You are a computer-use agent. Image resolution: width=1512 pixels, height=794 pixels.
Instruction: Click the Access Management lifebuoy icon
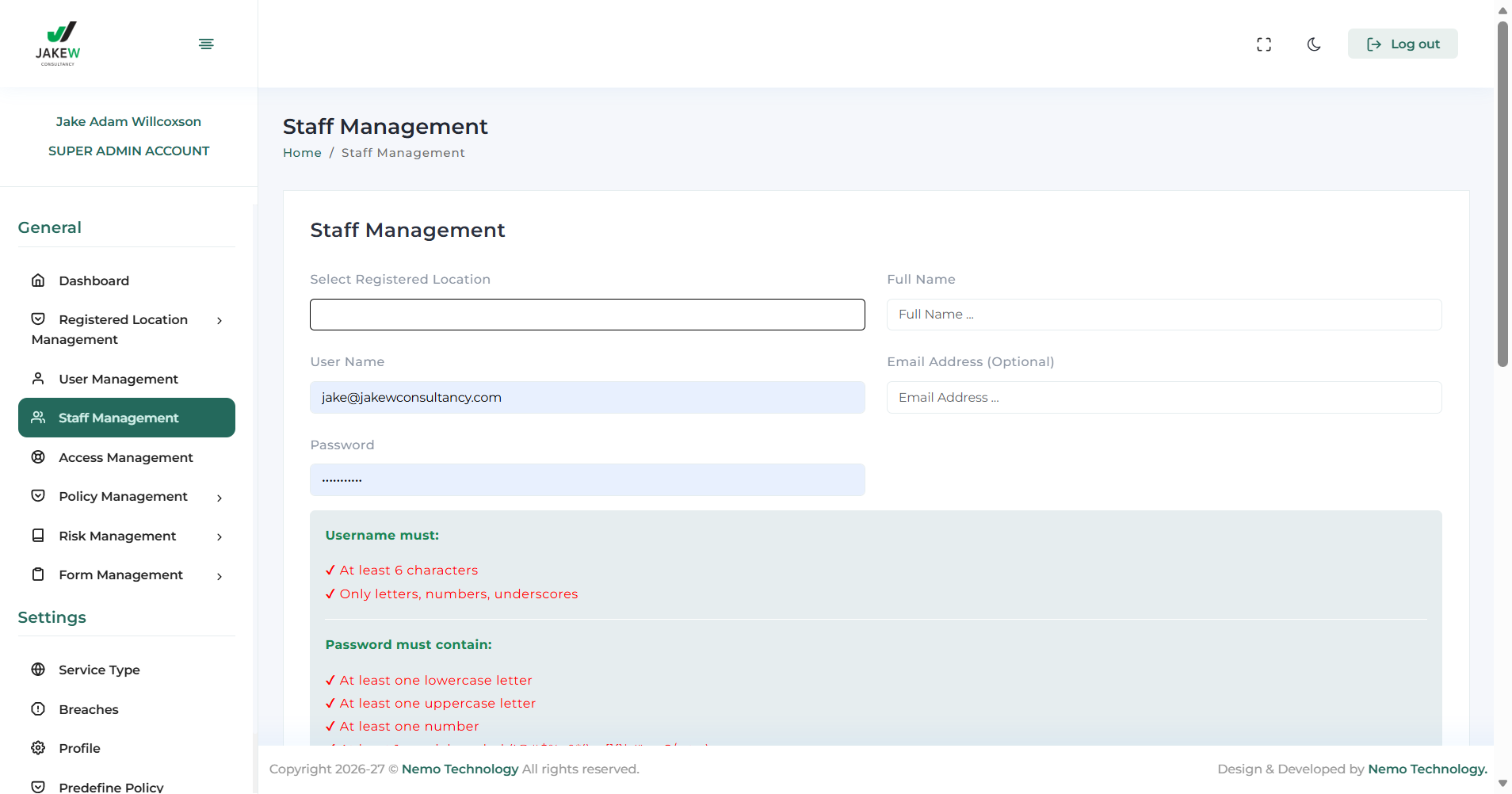(x=38, y=457)
